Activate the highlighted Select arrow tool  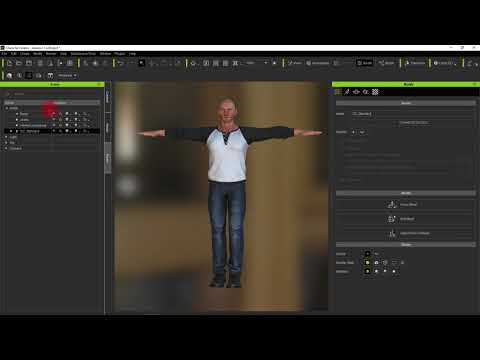[142, 63]
